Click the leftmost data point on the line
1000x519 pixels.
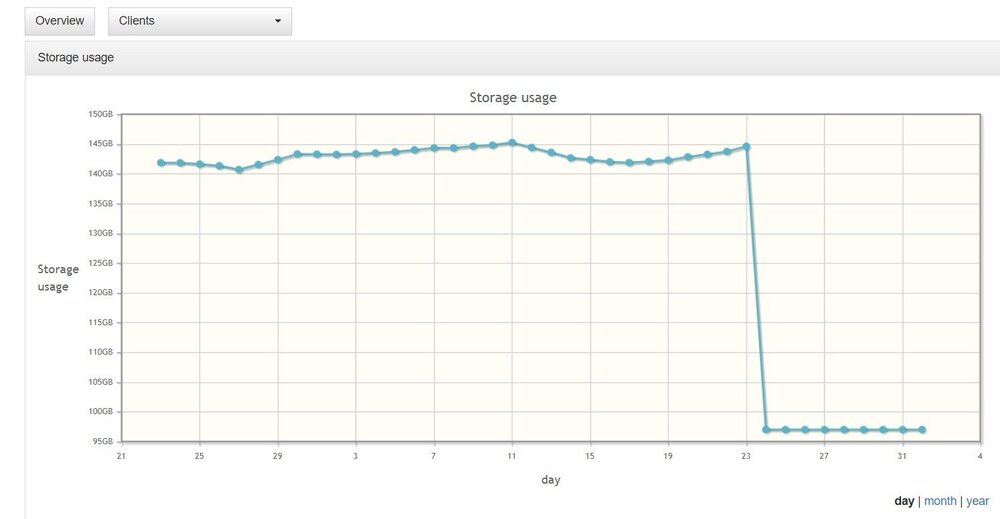tap(161, 163)
